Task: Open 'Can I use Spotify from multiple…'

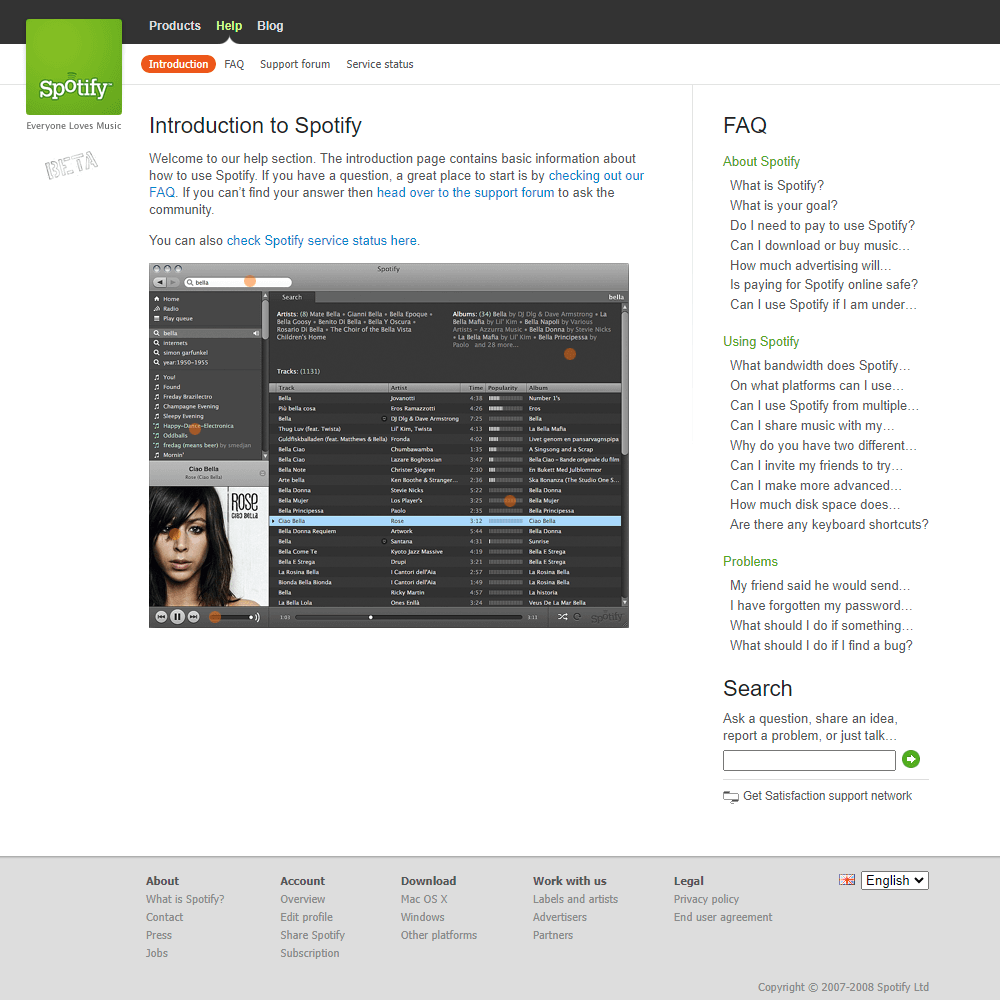Action: (825, 406)
